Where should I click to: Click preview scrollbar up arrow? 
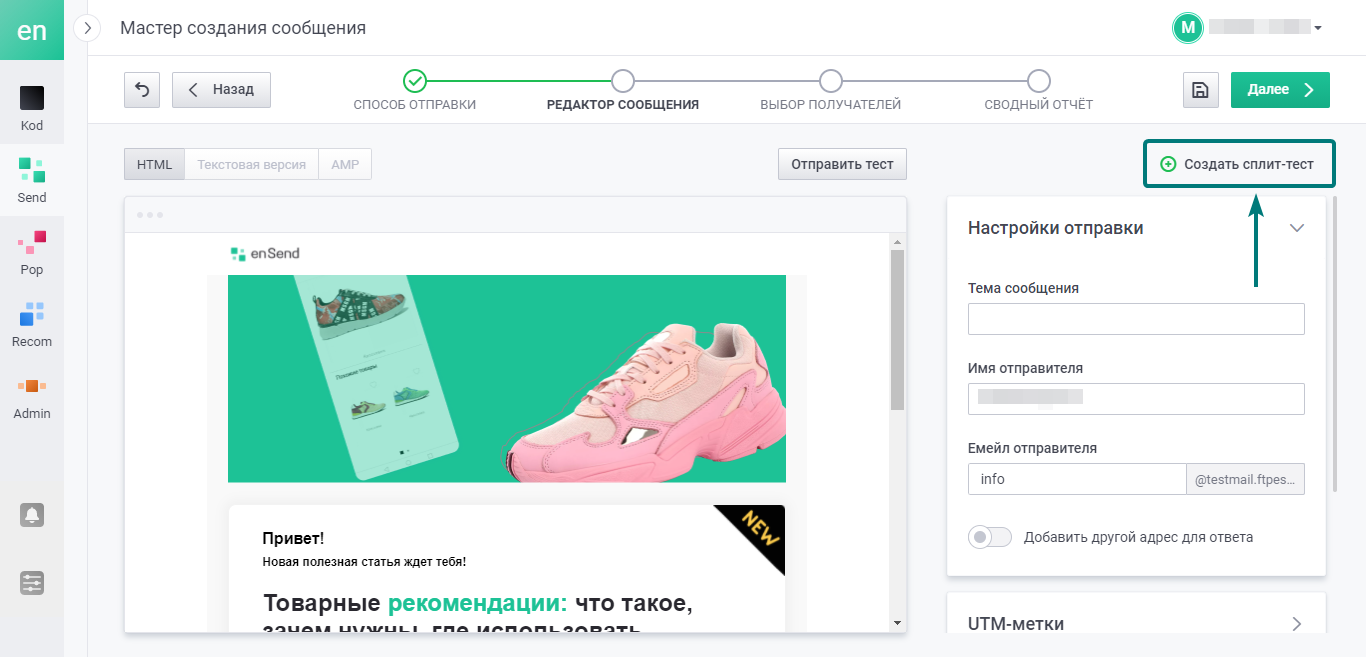point(897,241)
